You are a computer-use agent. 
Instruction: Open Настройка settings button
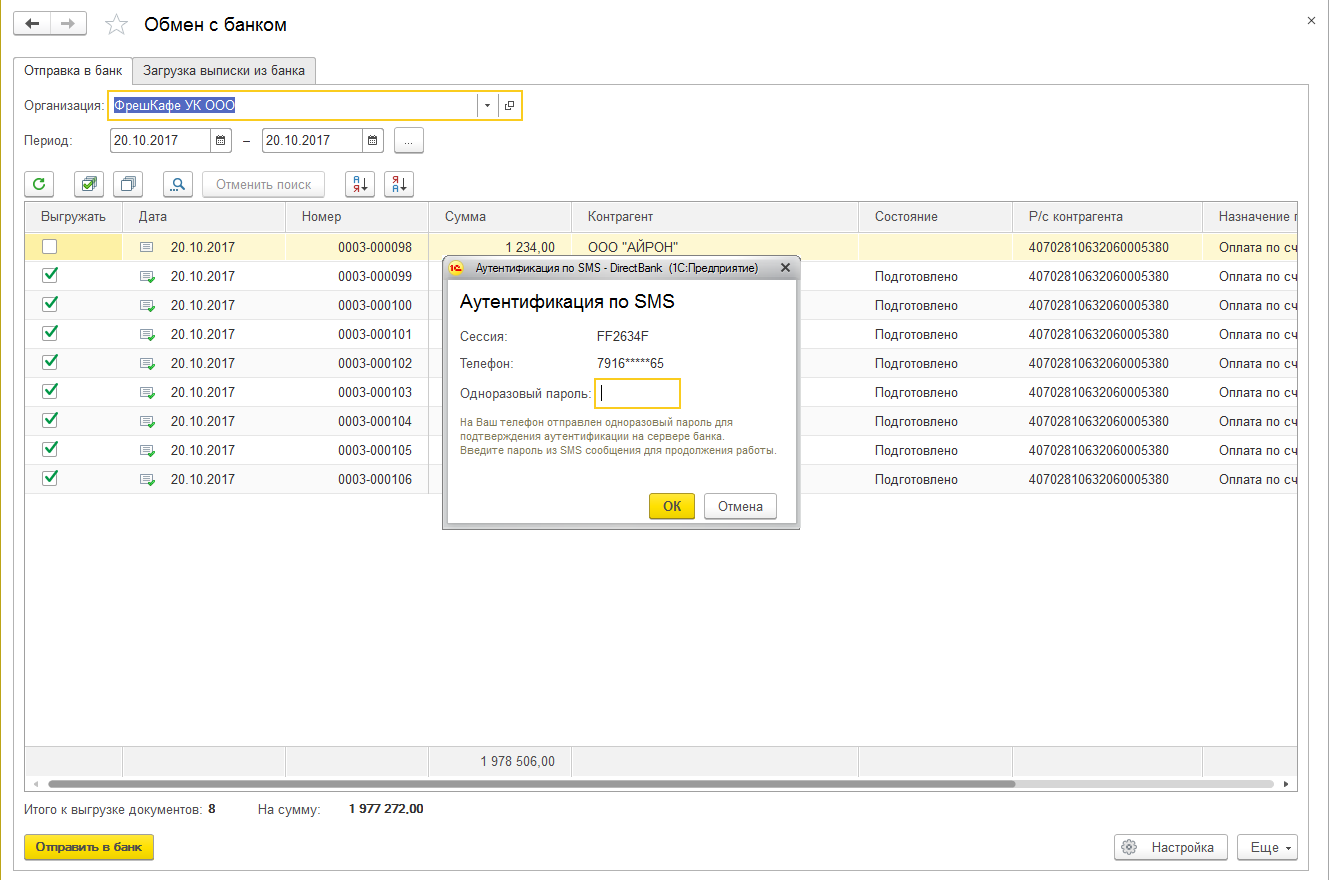pos(1171,847)
